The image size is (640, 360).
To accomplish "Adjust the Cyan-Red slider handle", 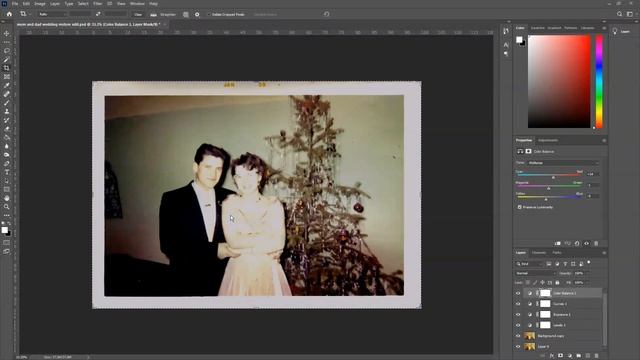I will coord(553,177).
